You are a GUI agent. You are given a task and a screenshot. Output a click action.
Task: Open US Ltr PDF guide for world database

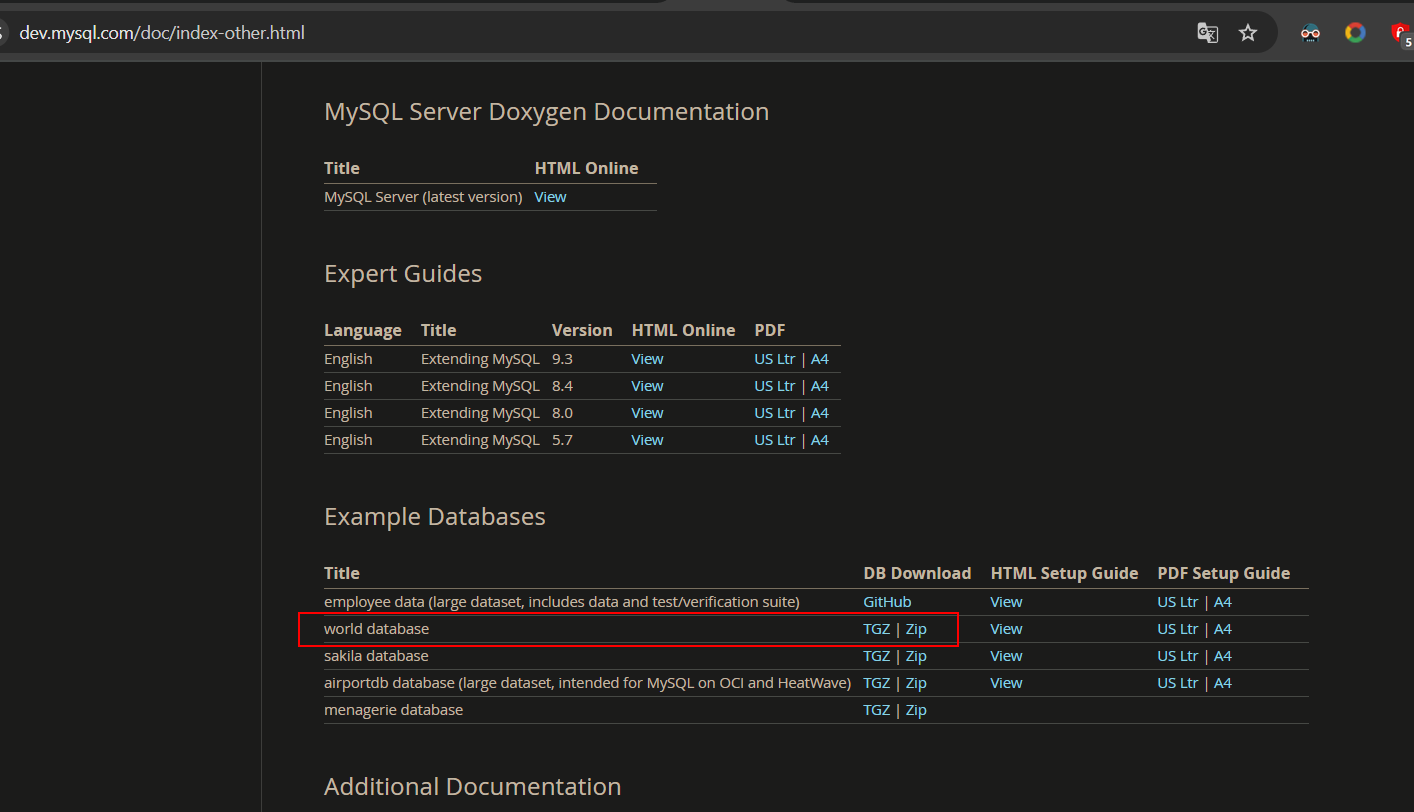pos(1178,629)
